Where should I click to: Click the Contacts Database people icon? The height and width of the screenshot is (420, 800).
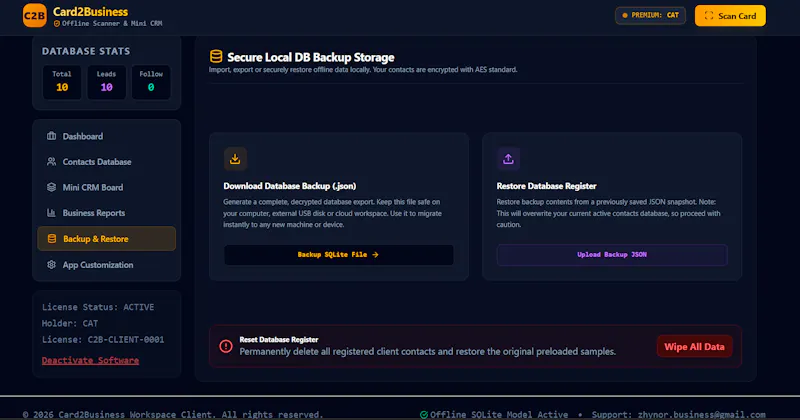click(52, 161)
